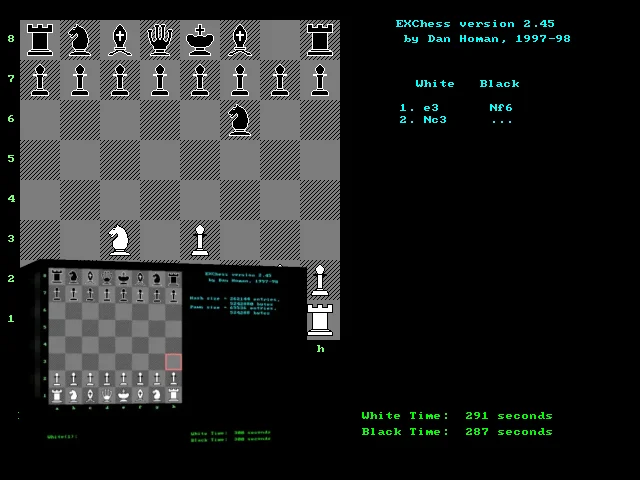
Task: Click the empty h3 square on main board
Action: 320,240
